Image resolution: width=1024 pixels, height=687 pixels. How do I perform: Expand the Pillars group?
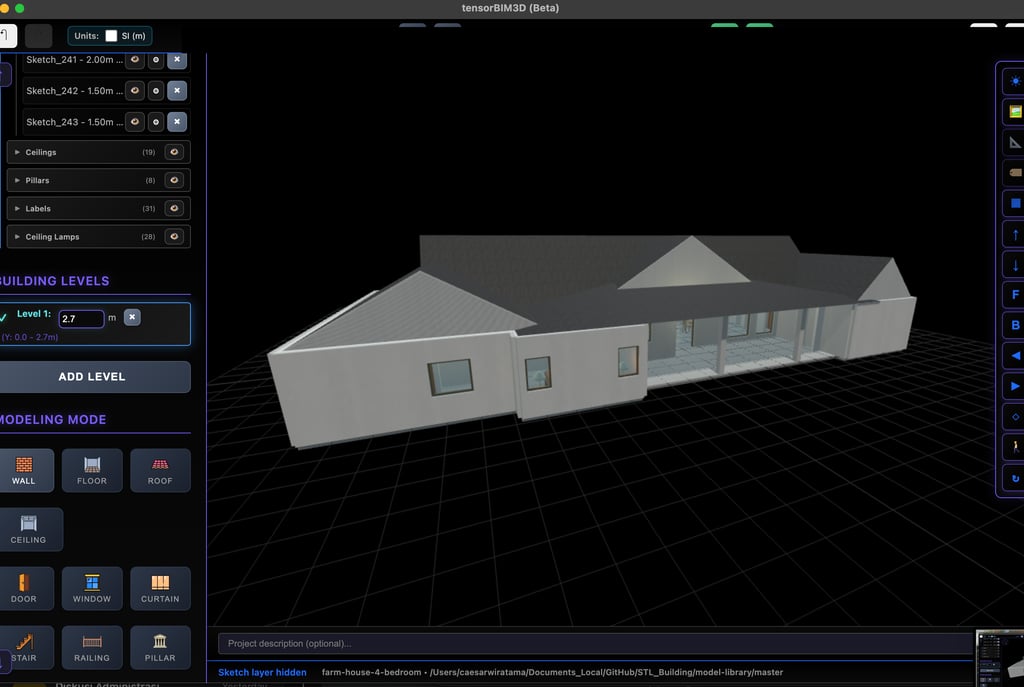tap(17, 180)
